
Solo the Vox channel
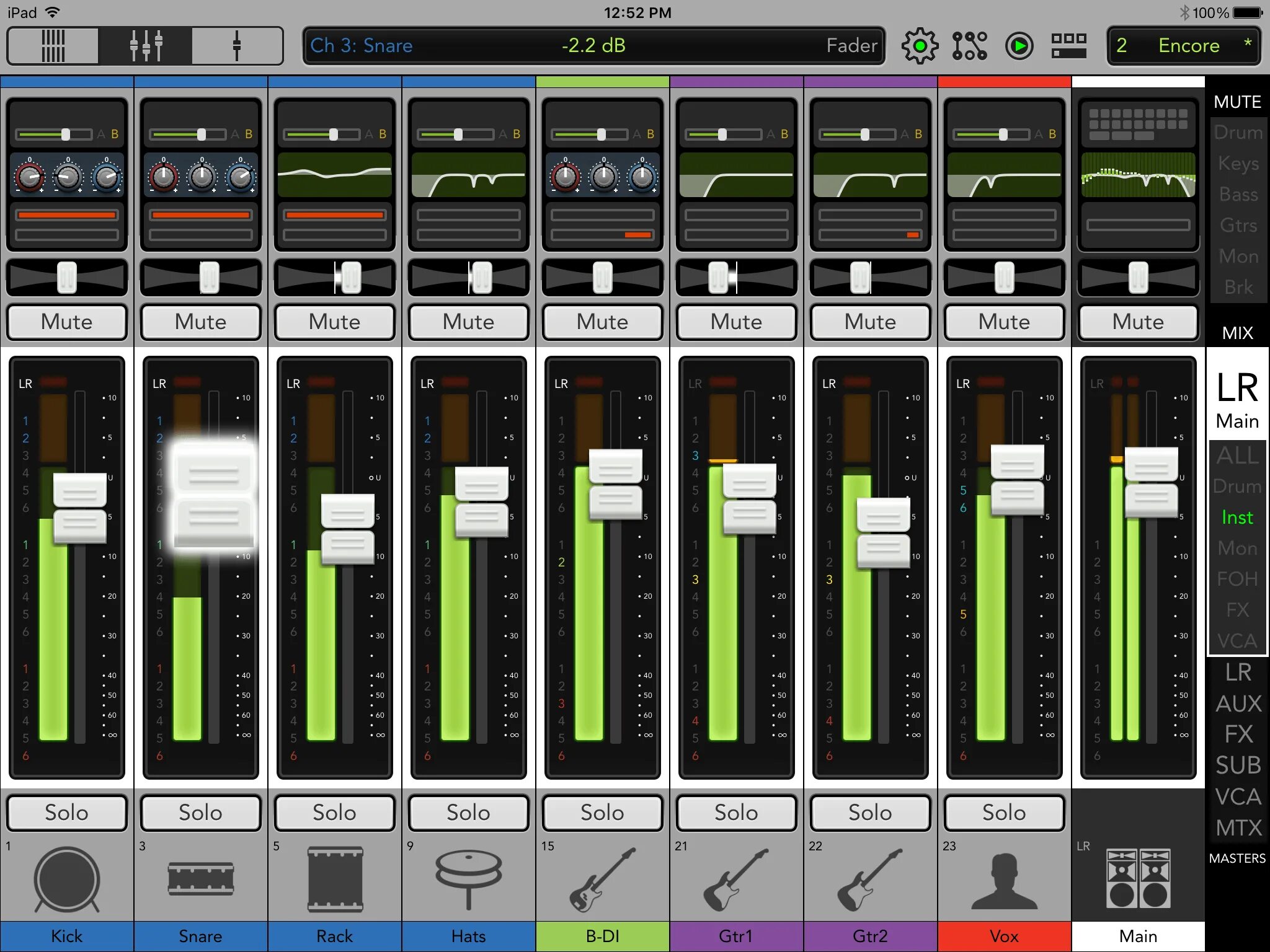[x=1004, y=813]
